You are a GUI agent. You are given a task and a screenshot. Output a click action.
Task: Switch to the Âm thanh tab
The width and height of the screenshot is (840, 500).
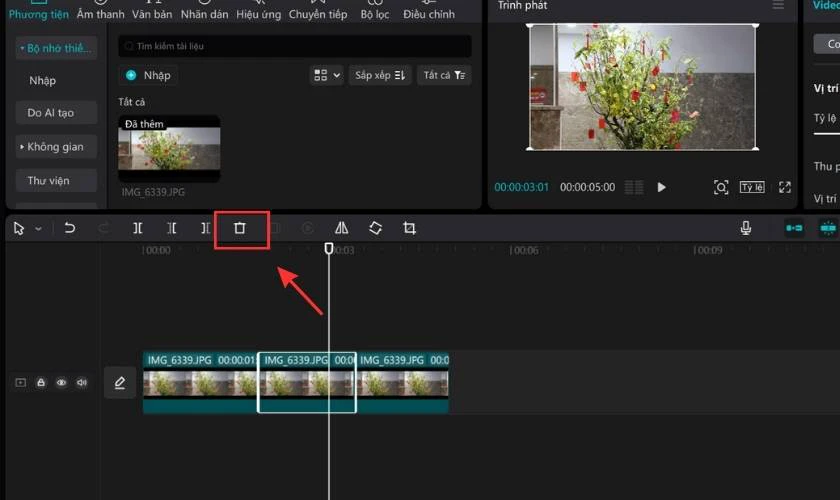pyautogui.click(x=100, y=14)
